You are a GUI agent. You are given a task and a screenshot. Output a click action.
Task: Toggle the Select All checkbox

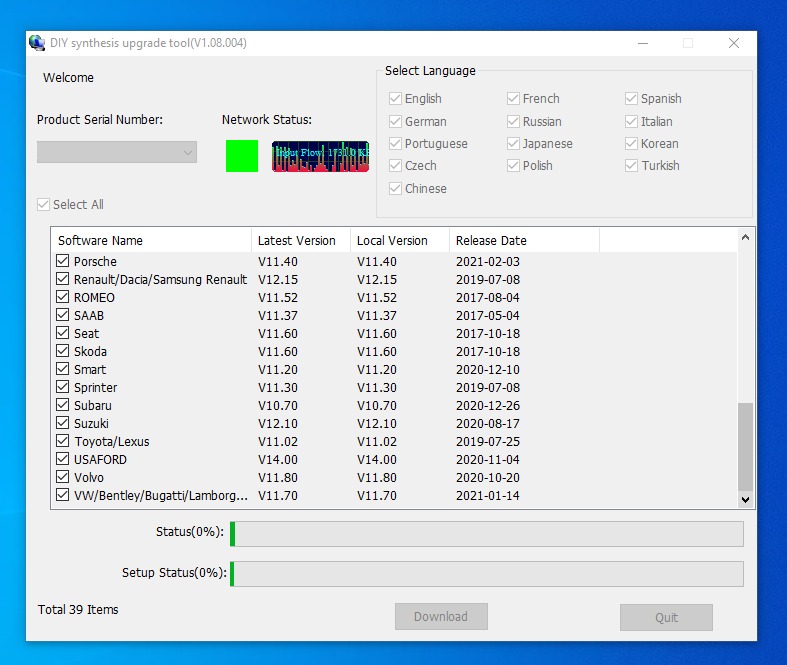coord(44,205)
